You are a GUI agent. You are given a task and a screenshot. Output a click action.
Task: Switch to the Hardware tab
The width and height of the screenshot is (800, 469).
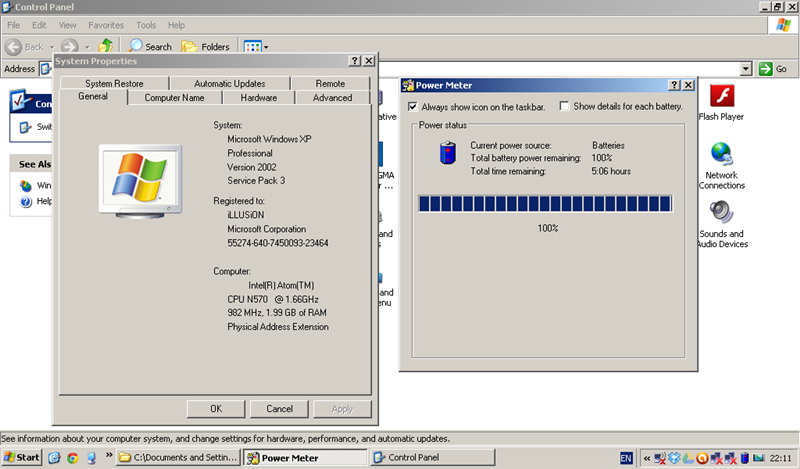coord(259,97)
